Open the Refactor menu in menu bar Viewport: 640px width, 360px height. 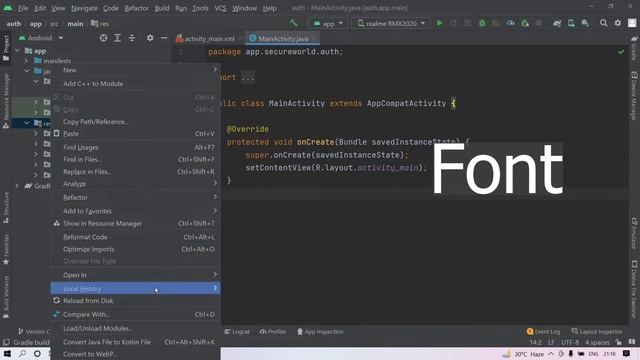[136, 8]
